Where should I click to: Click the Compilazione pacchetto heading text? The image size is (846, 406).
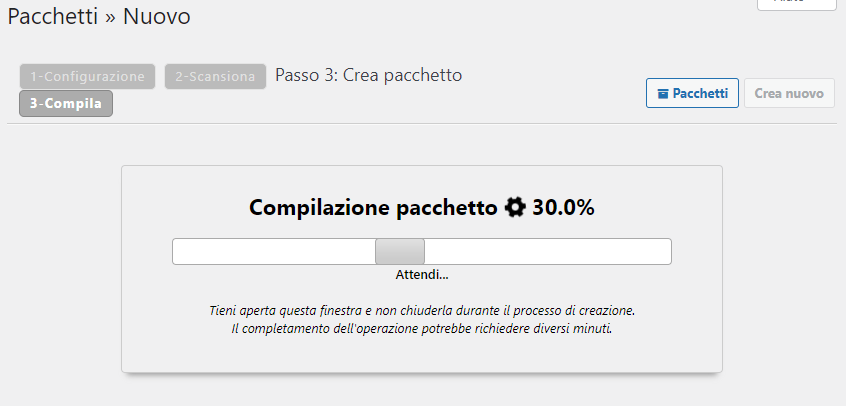click(372, 208)
